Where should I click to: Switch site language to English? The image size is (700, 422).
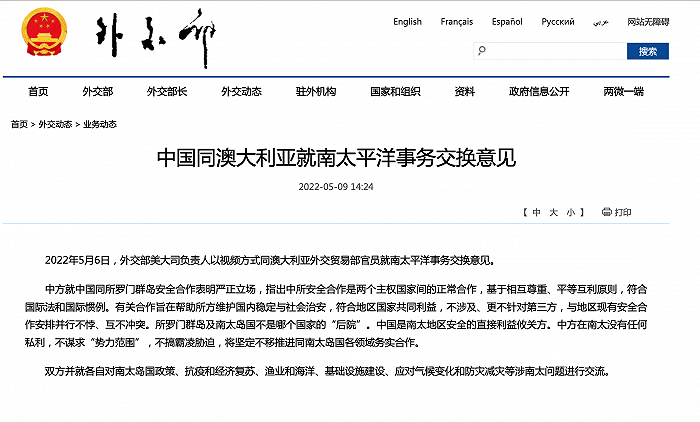[x=407, y=21]
